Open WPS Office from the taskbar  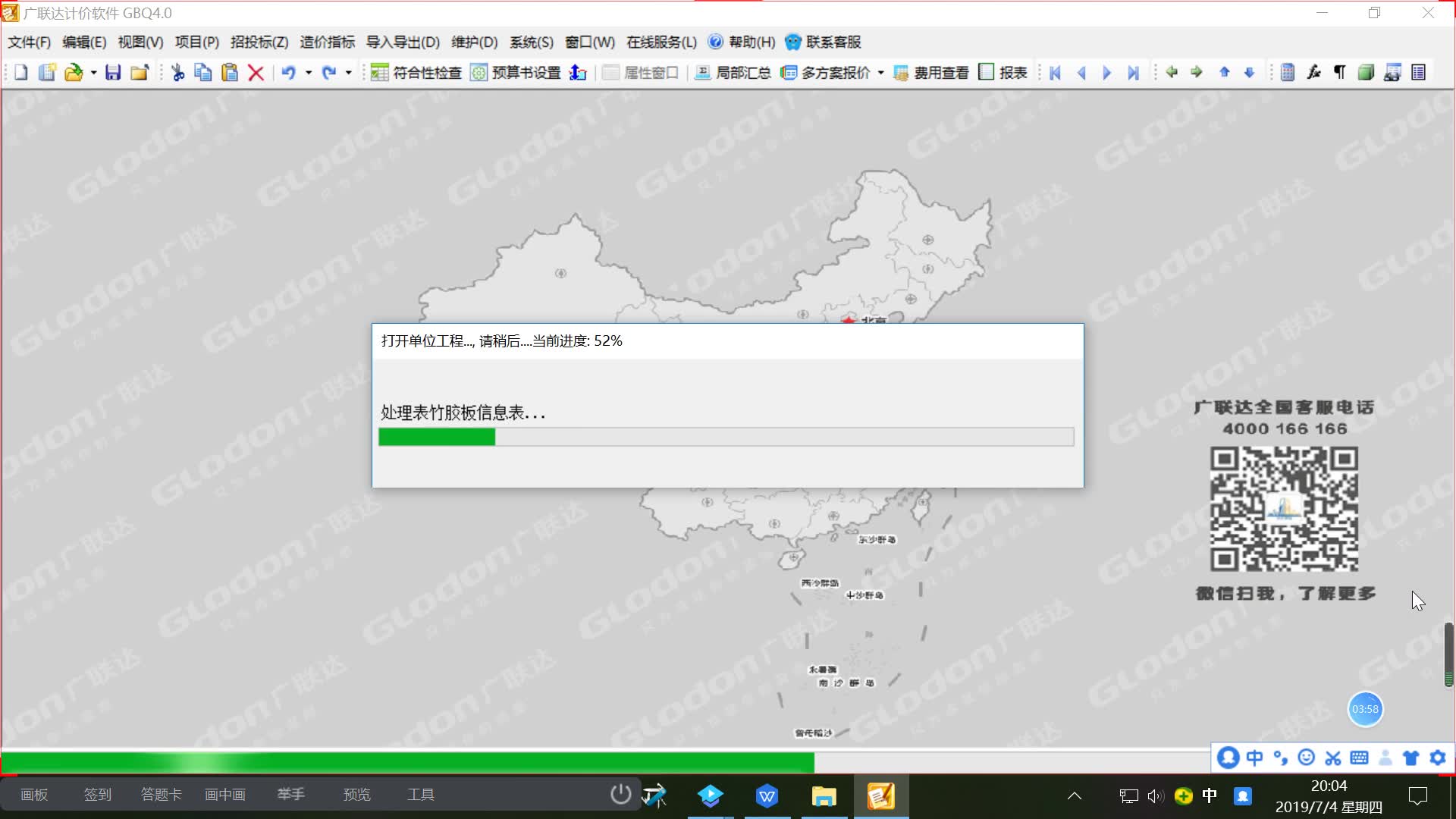coord(767,796)
